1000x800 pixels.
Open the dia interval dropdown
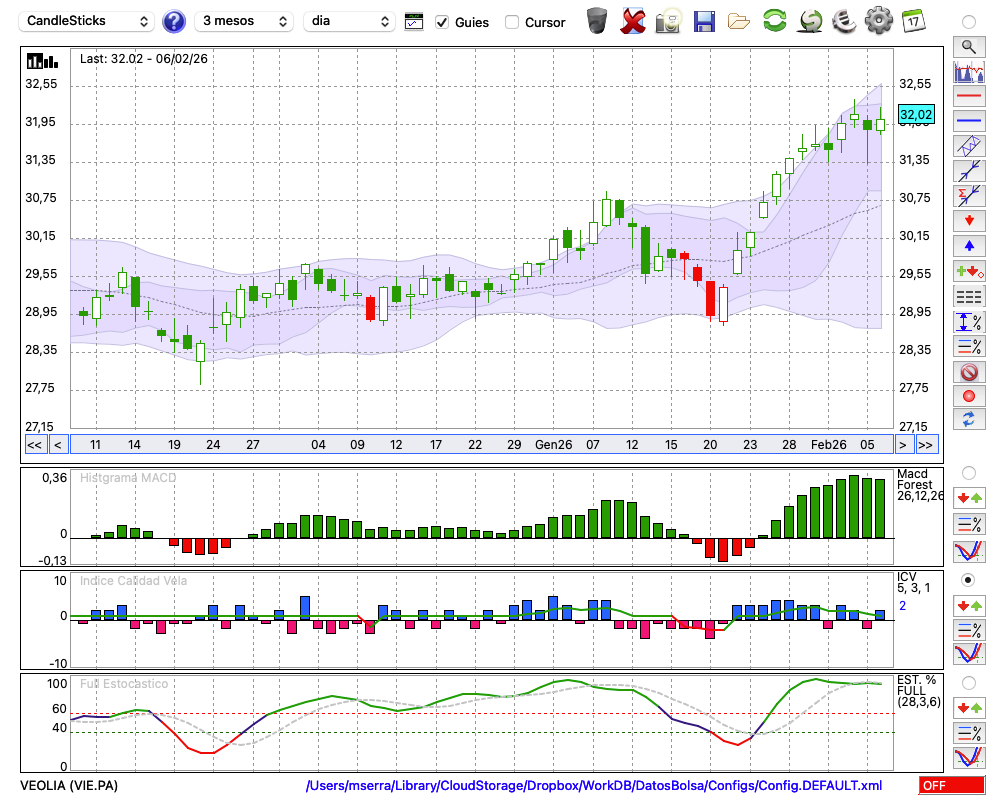coord(349,21)
